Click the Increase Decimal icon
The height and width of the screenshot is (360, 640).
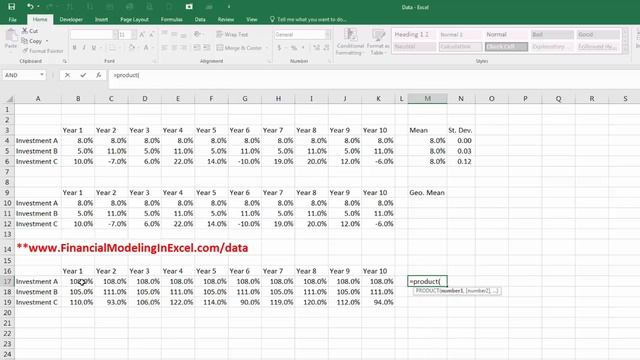pos(316,48)
